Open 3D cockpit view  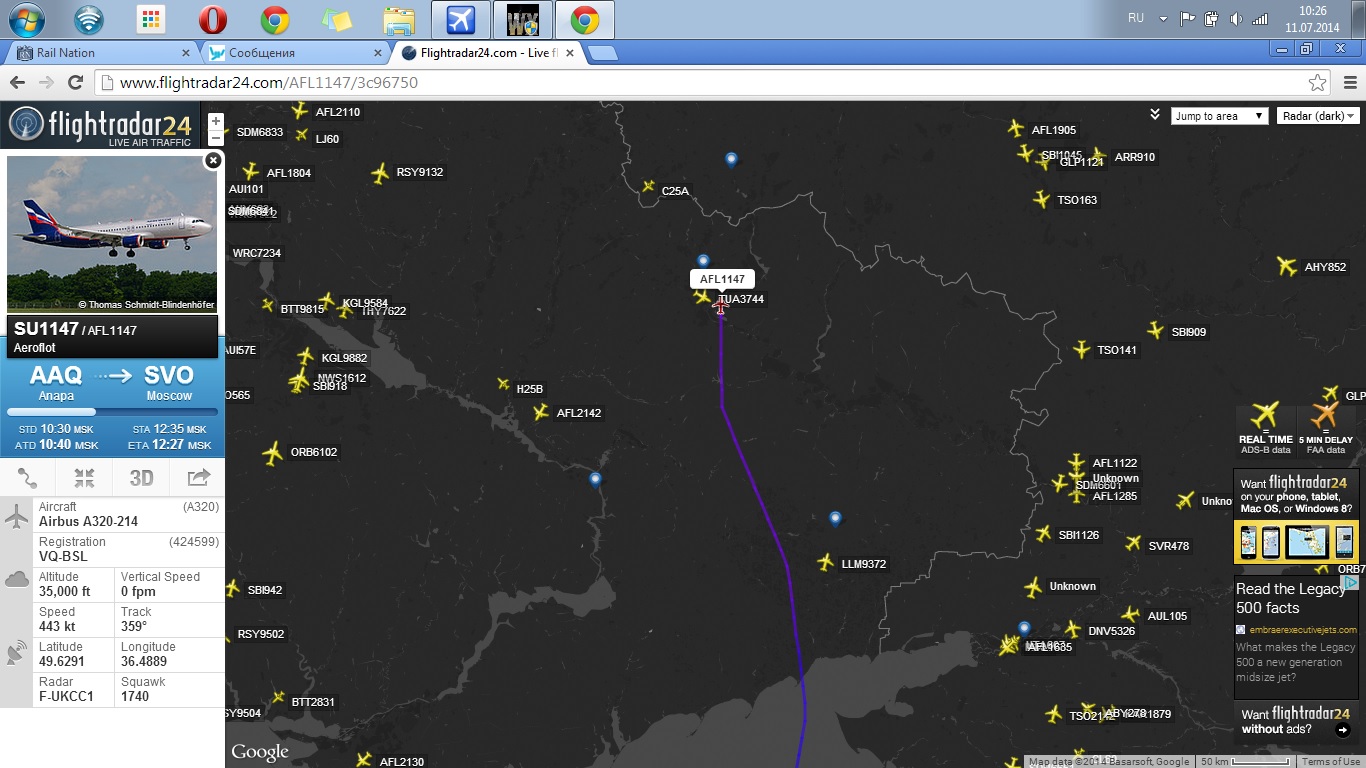tap(141, 478)
